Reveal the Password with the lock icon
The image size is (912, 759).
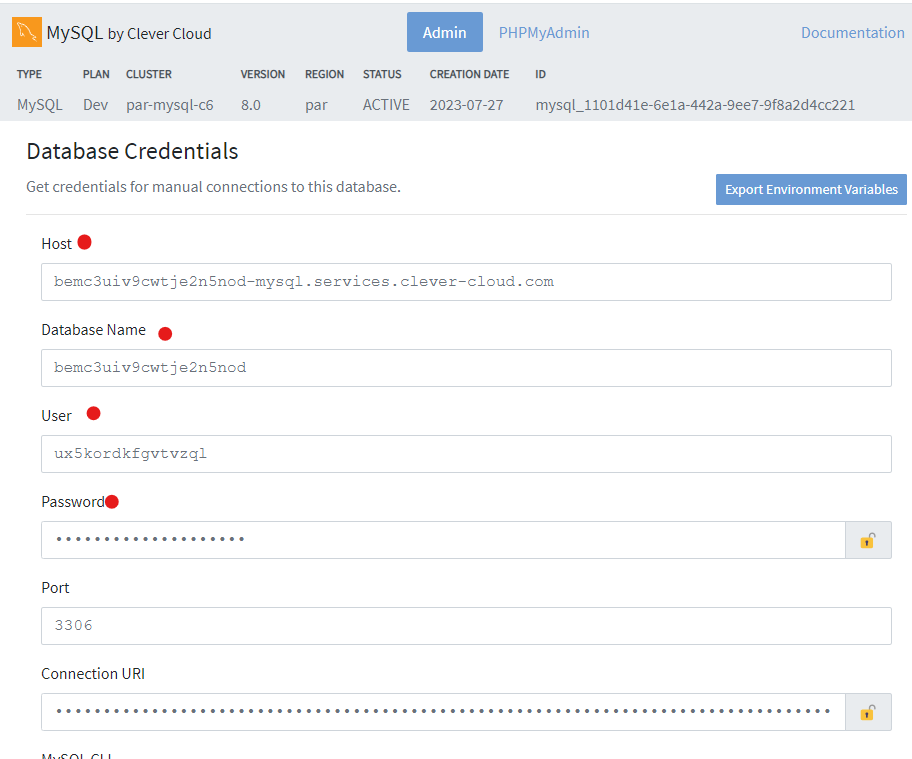pos(868,540)
